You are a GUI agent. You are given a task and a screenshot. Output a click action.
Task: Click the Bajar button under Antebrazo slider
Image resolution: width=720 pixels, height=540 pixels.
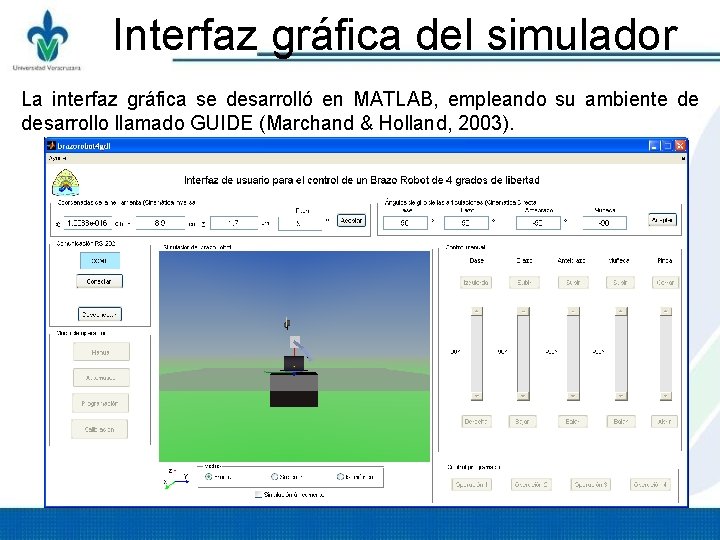(x=573, y=422)
